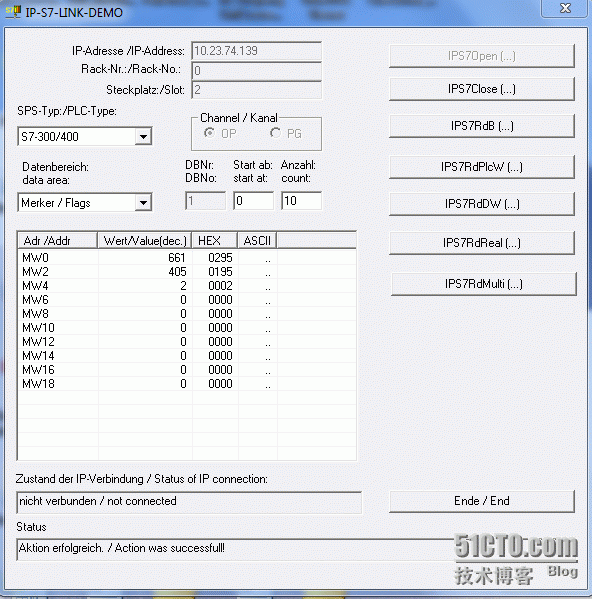Click the Wert/Value(dec.) column header
The image size is (592, 599).
[145, 241]
